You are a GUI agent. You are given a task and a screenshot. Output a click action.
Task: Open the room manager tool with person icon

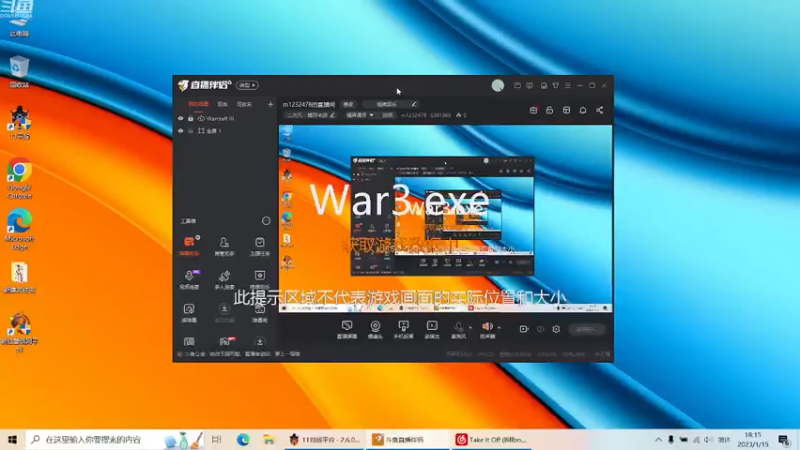224,246
